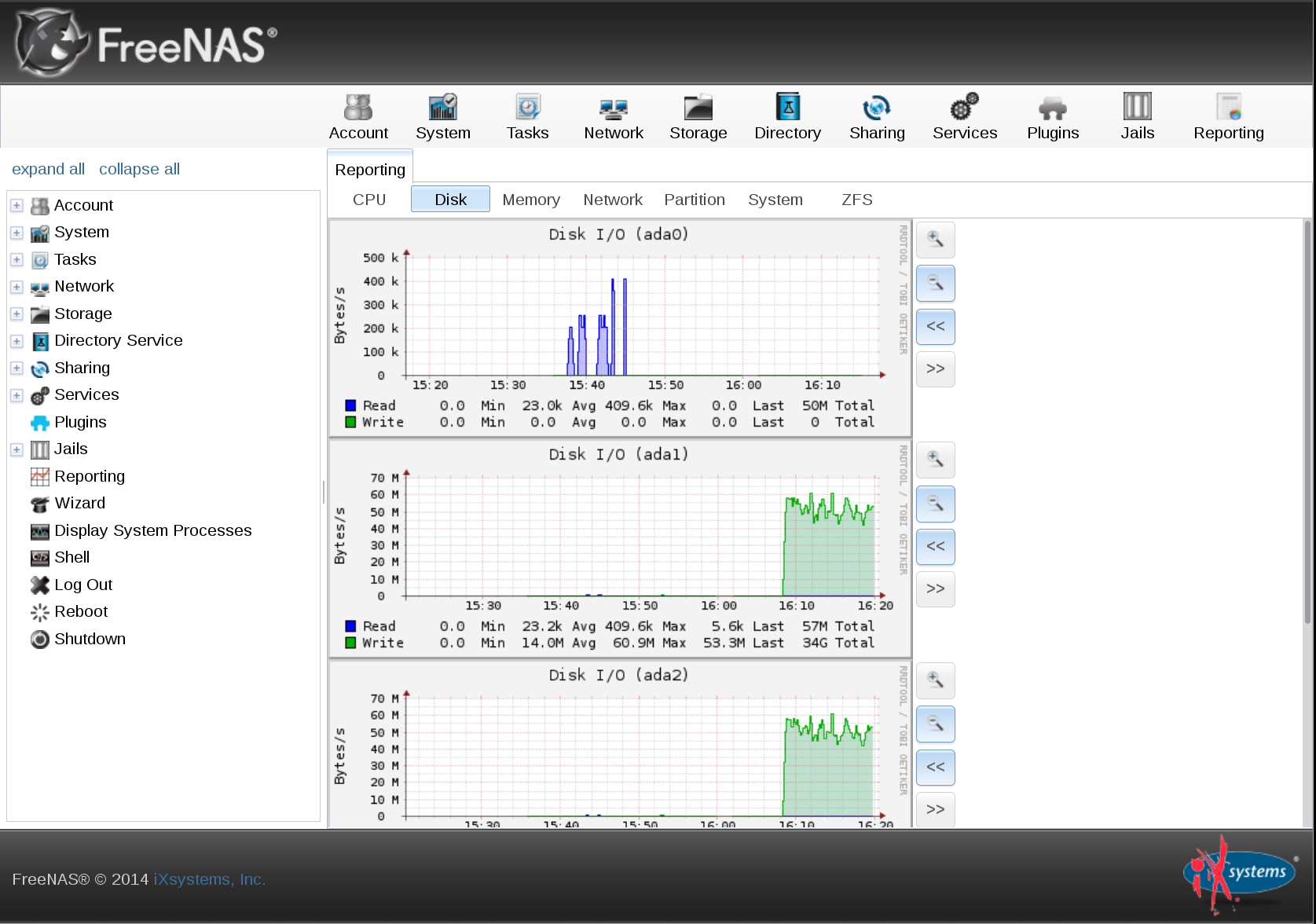1316x924 pixels.
Task: Open Tasks from the top toolbar
Action: [x=527, y=117]
